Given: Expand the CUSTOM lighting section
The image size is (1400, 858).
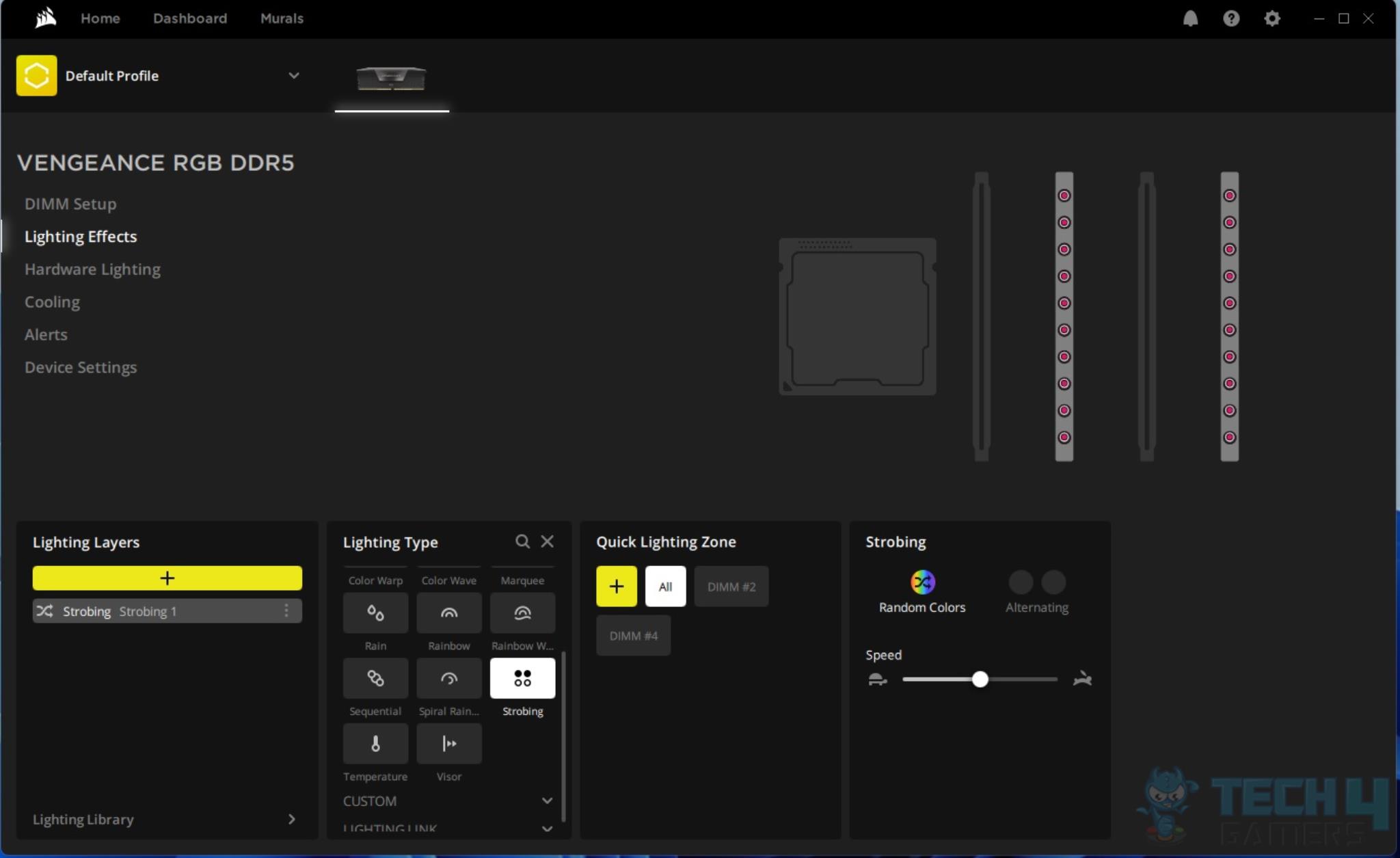Looking at the screenshot, I should 448,801.
